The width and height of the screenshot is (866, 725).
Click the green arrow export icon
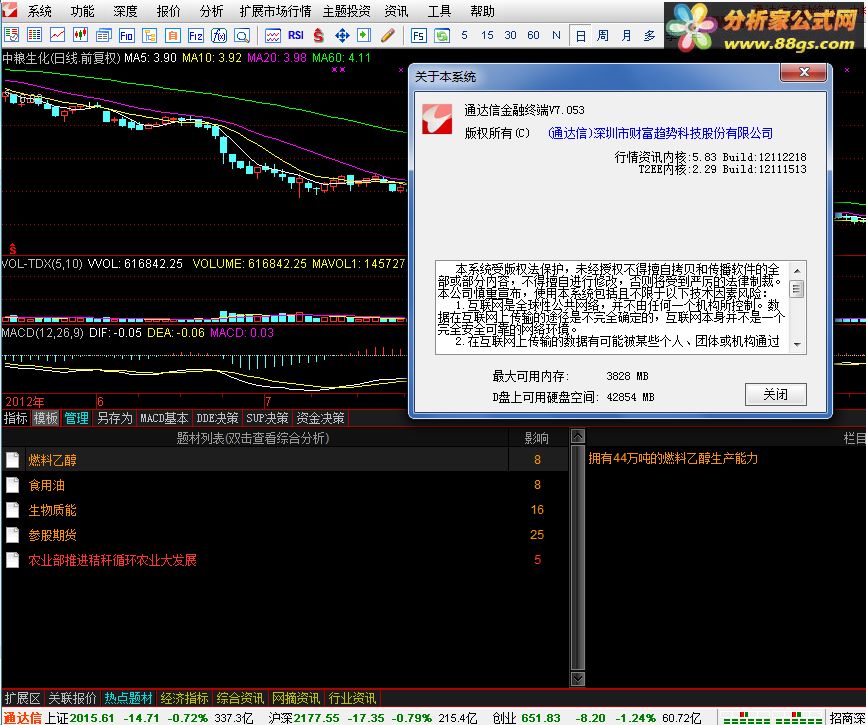pyautogui.click(x=364, y=35)
